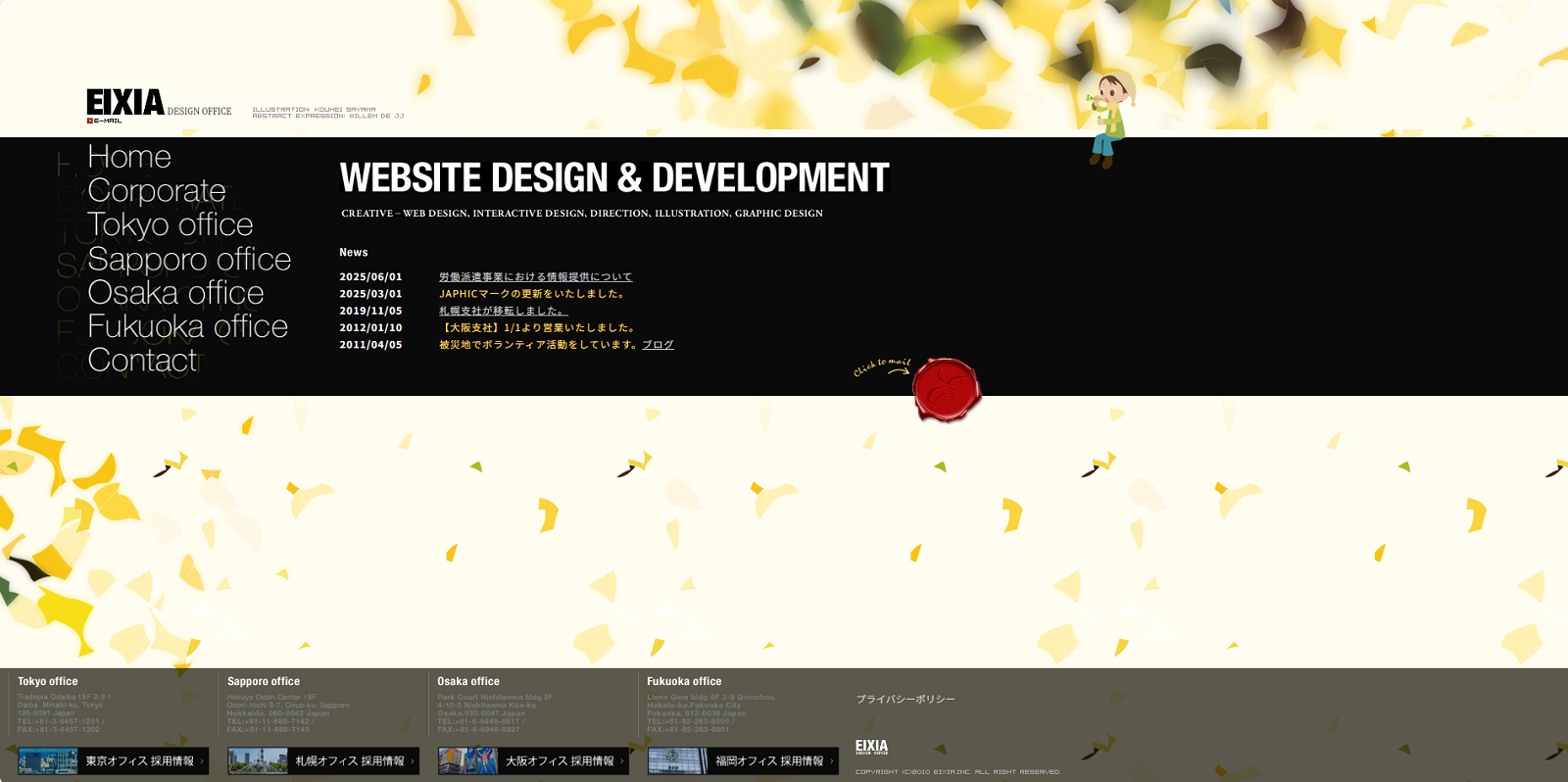Open the E-MAIL link under logo

click(106, 121)
